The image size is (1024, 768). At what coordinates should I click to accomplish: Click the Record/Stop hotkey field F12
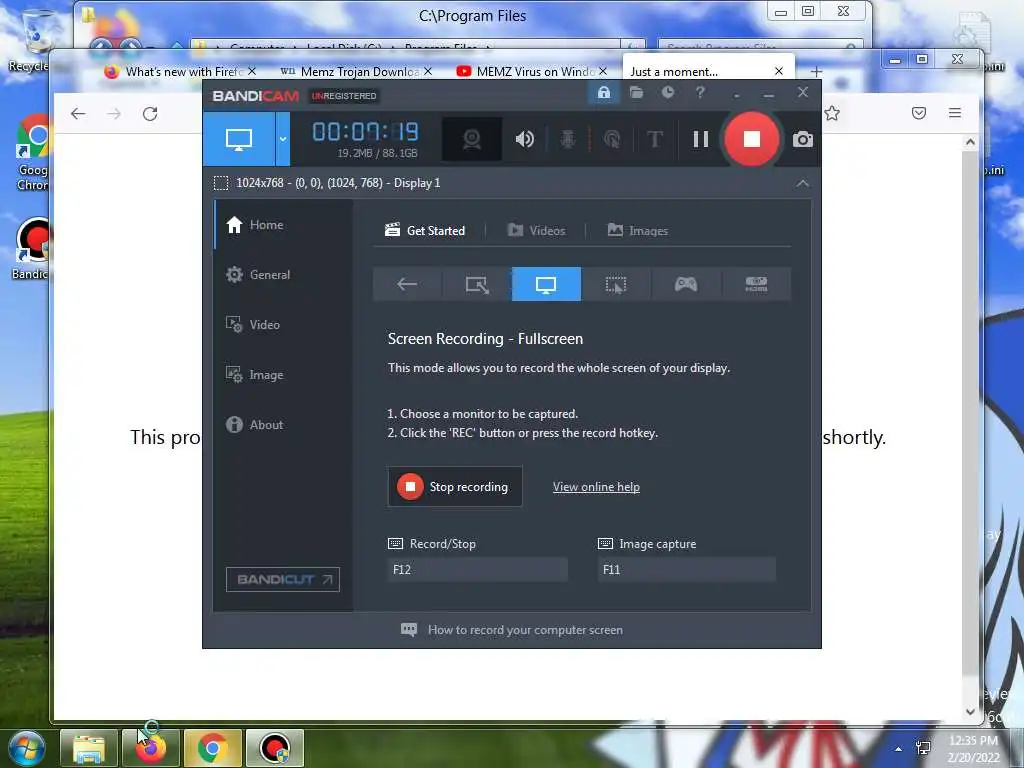click(x=477, y=569)
